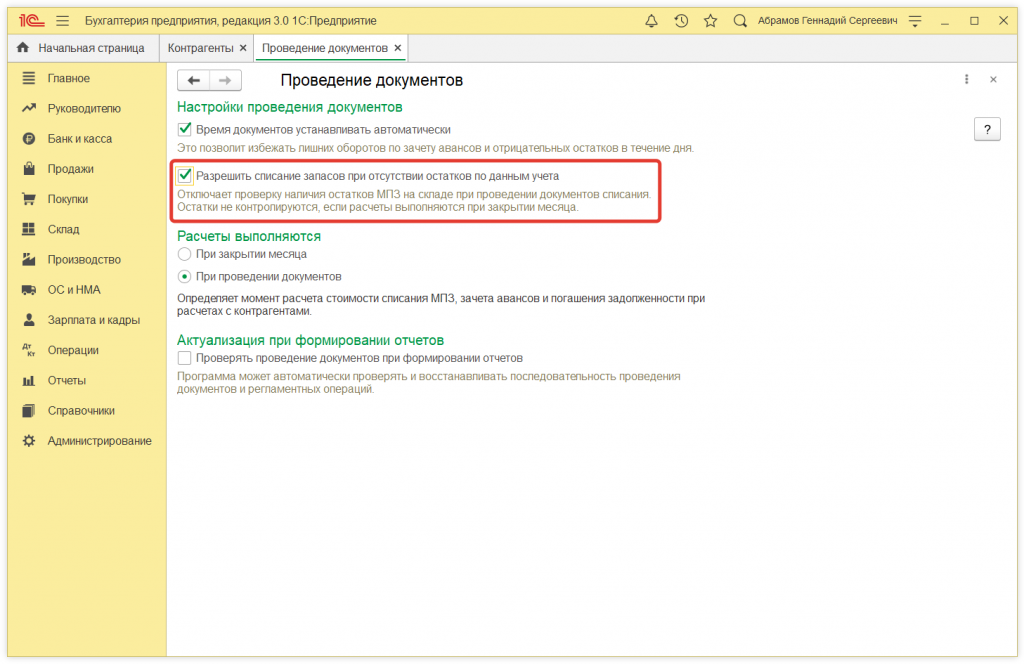
Task: Click the question mark help button
Action: click(x=987, y=129)
